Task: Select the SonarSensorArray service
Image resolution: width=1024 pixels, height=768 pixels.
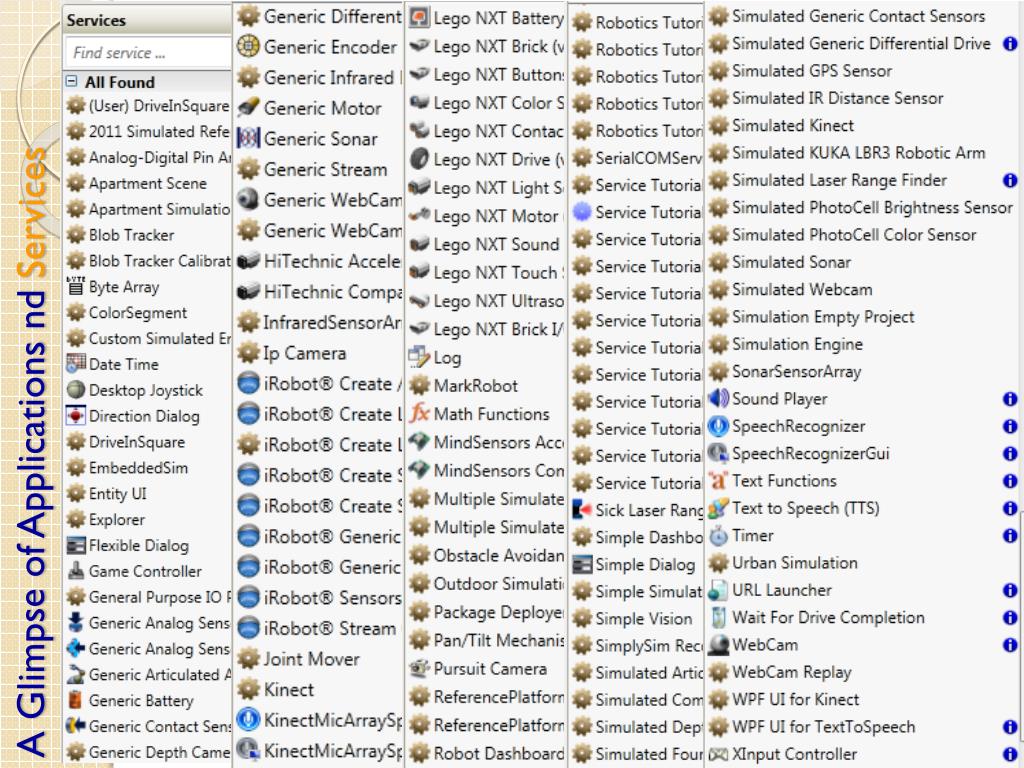Action: (x=797, y=372)
